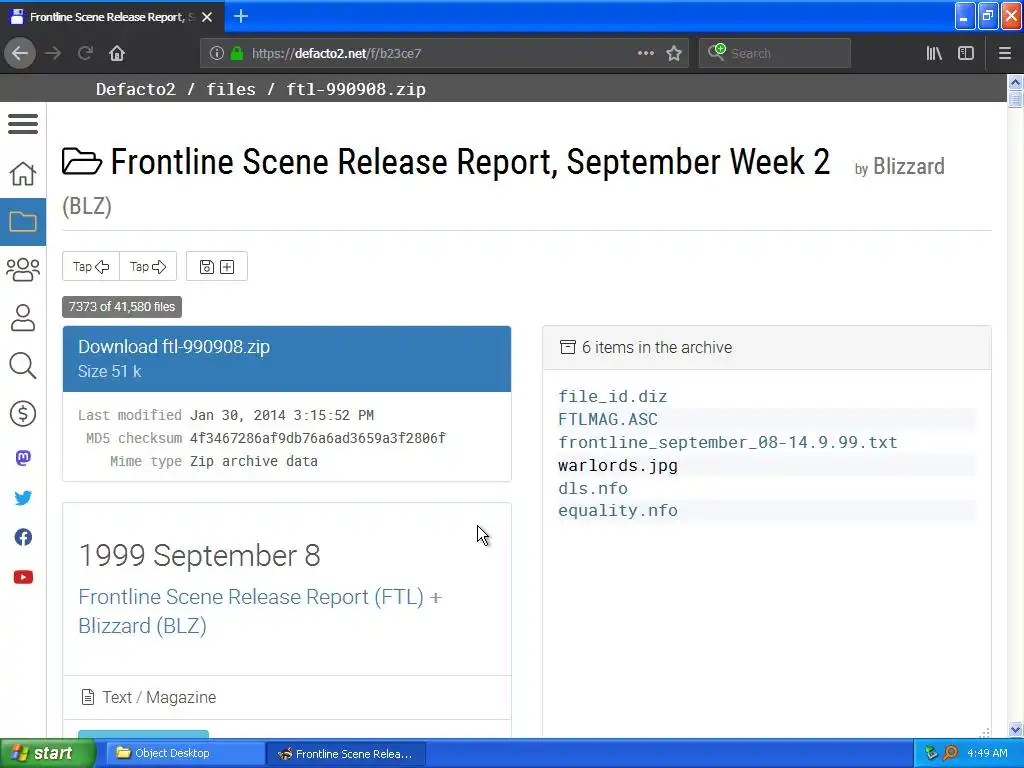Open the people sidebar icon
This screenshot has width=1024, height=768.
pos(23,318)
